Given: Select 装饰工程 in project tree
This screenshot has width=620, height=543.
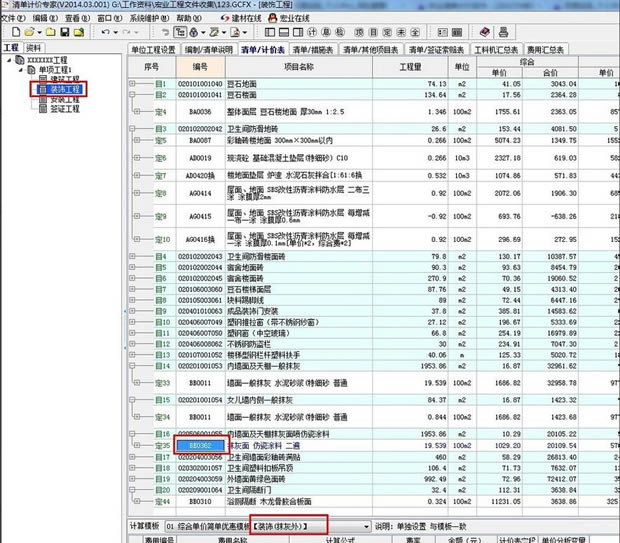Looking at the screenshot, I should click(x=61, y=89).
